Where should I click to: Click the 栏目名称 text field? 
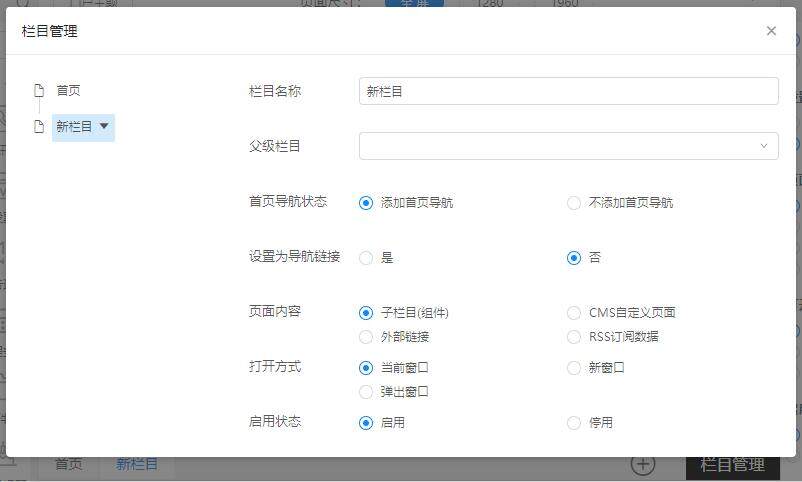(x=568, y=91)
